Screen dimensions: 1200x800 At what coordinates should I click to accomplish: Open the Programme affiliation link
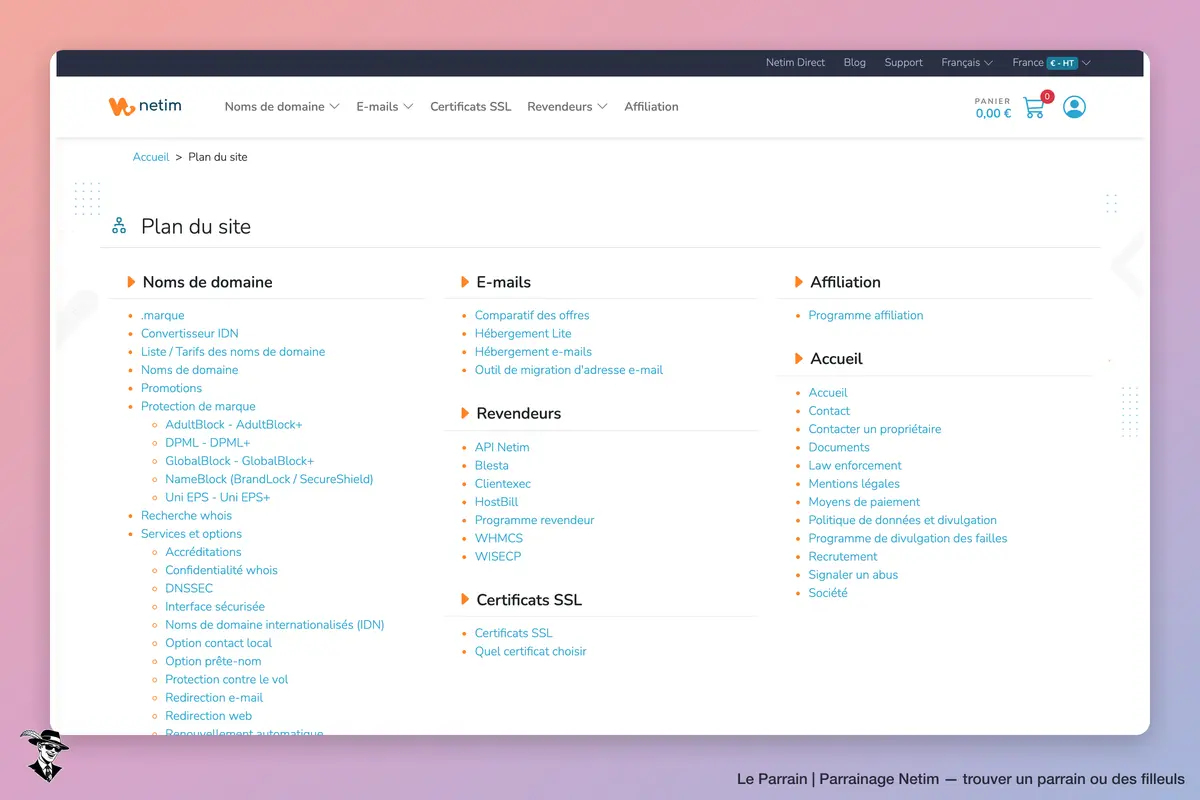[866, 315]
